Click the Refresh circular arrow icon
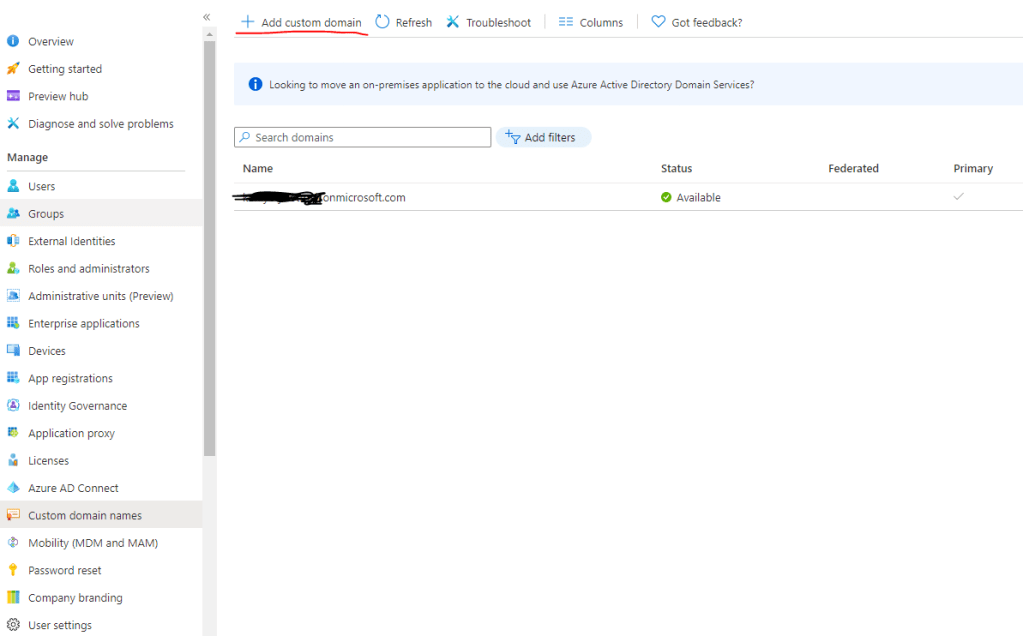This screenshot has width=1023, height=636. pos(383,22)
